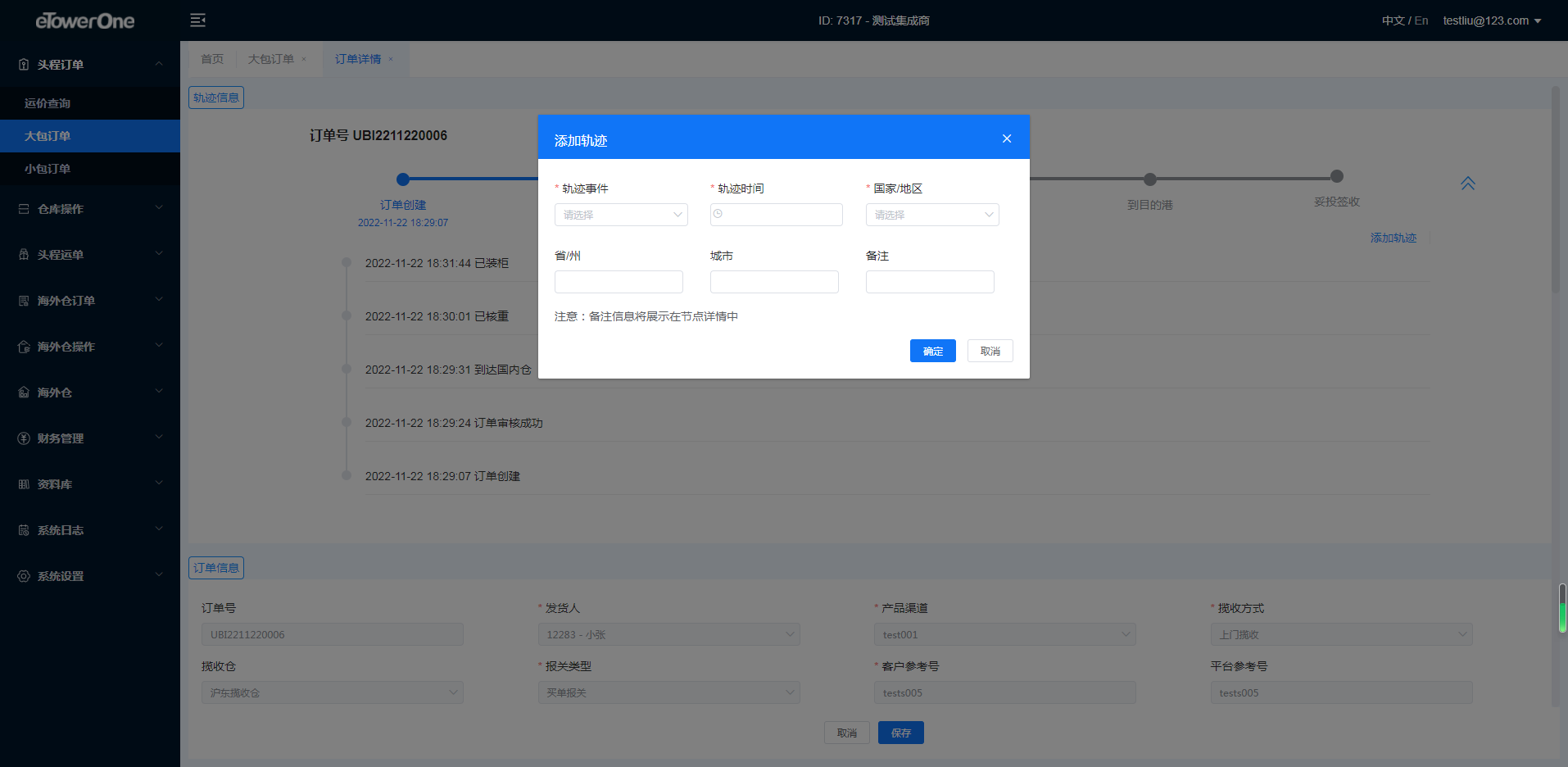Open the 轨迹事件 dropdown

620,215
